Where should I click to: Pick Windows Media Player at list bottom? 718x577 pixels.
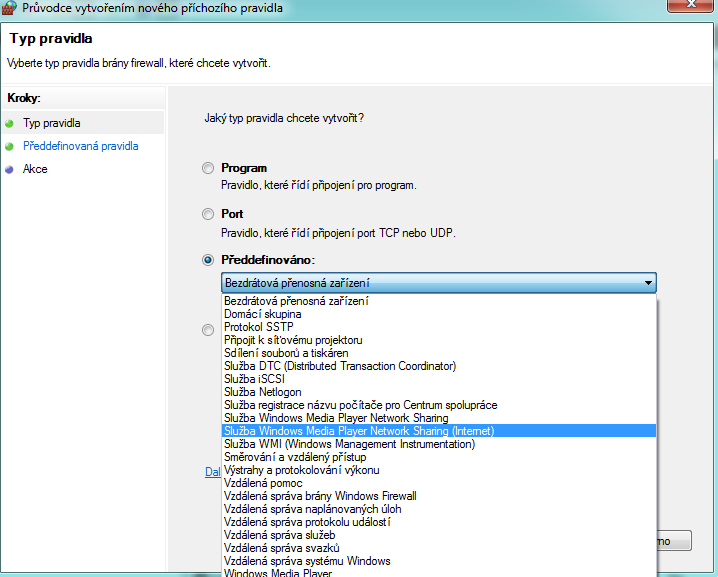(439, 572)
